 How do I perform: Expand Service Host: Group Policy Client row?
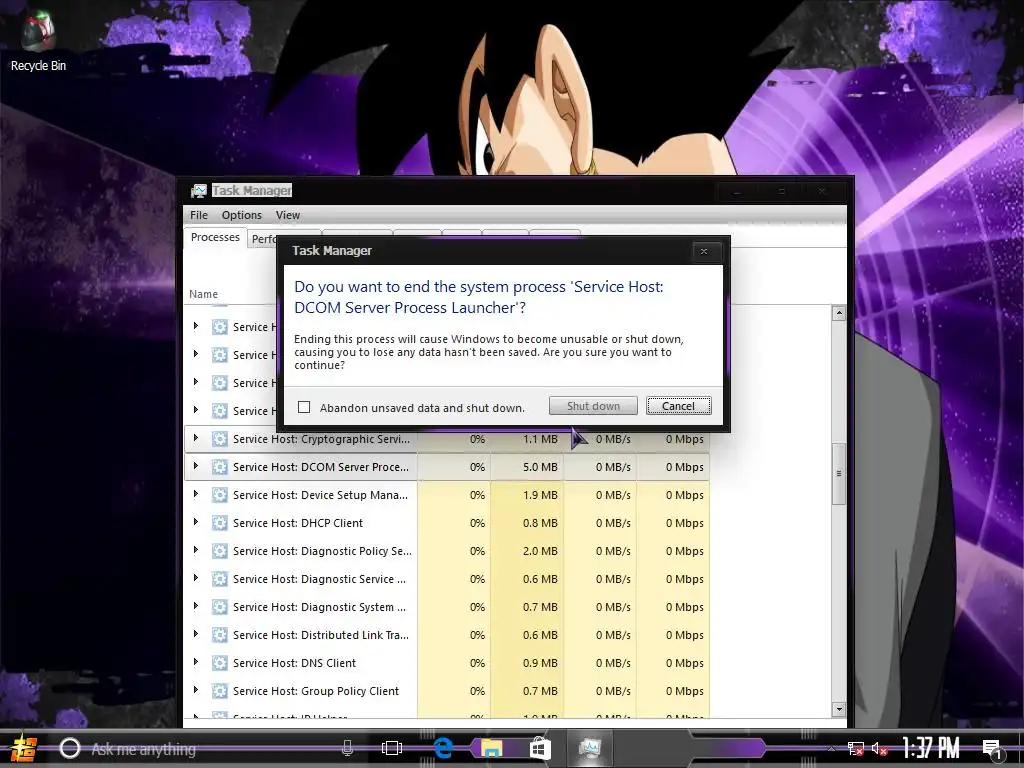click(195, 690)
